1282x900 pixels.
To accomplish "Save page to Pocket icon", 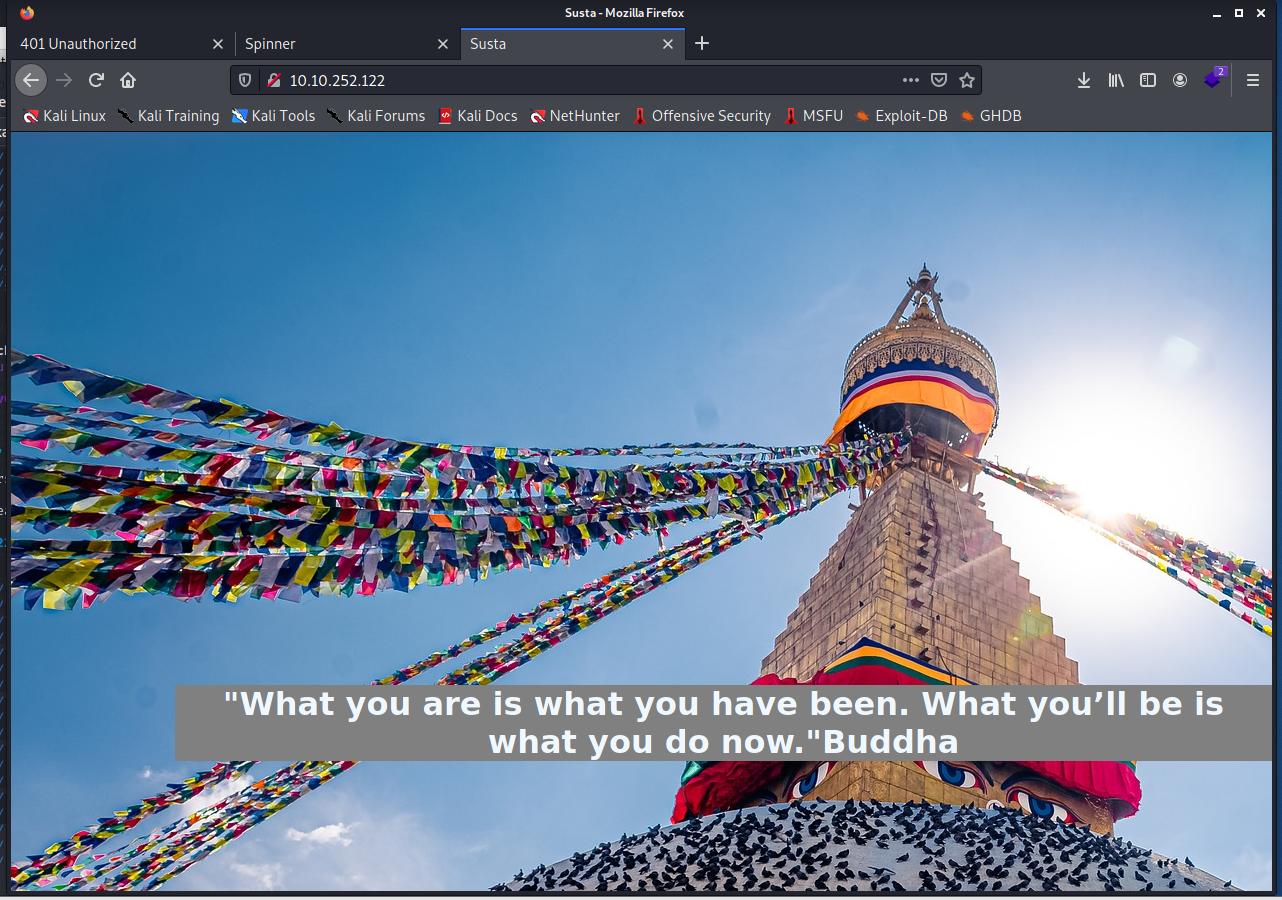I will [938, 80].
